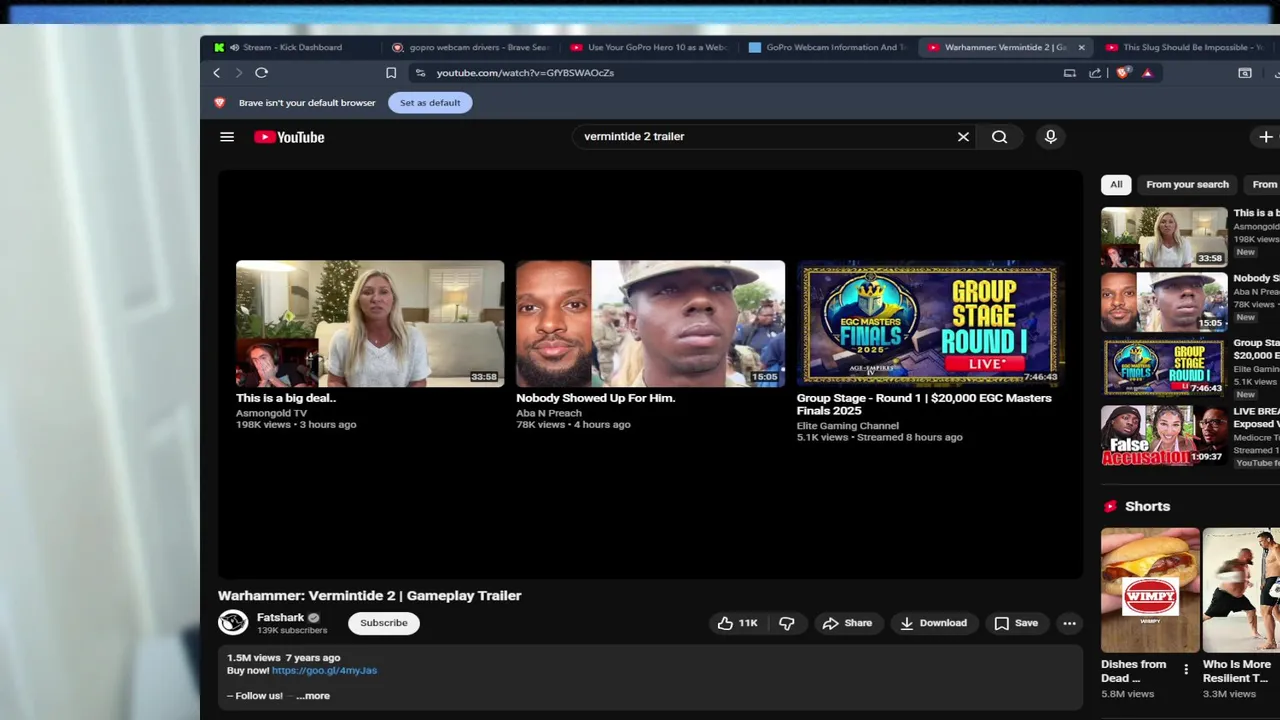This screenshot has height=720, width=1280.
Task: Open the Aba N Preach channel link
Action: (x=549, y=413)
